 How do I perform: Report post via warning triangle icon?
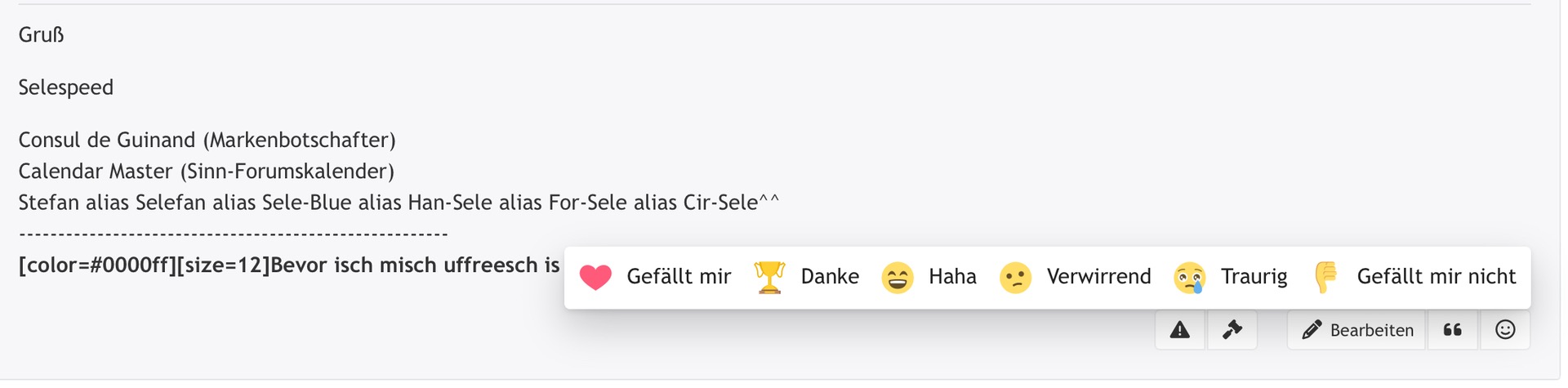[1180, 330]
